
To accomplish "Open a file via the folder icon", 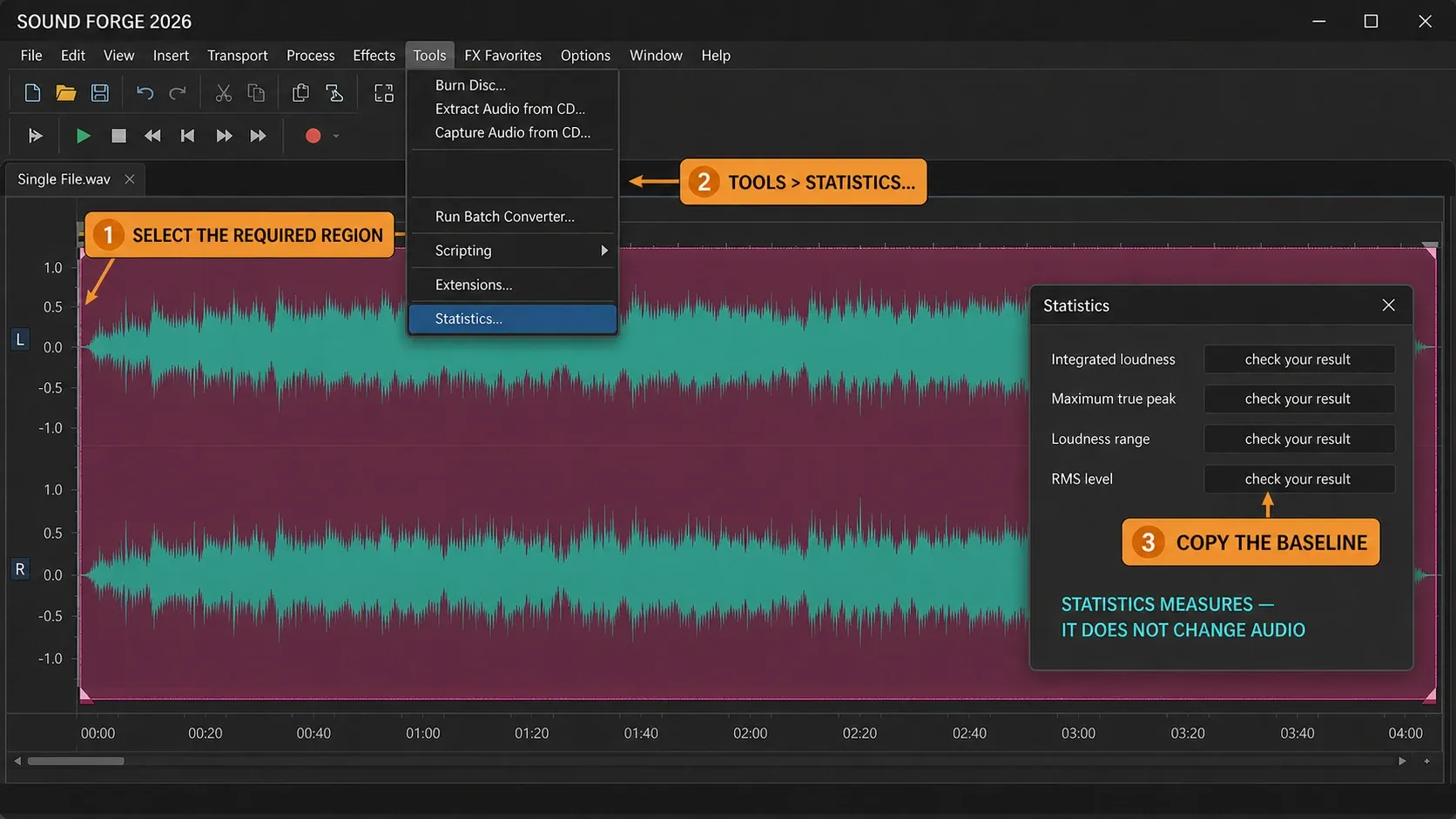I will 66,92.
